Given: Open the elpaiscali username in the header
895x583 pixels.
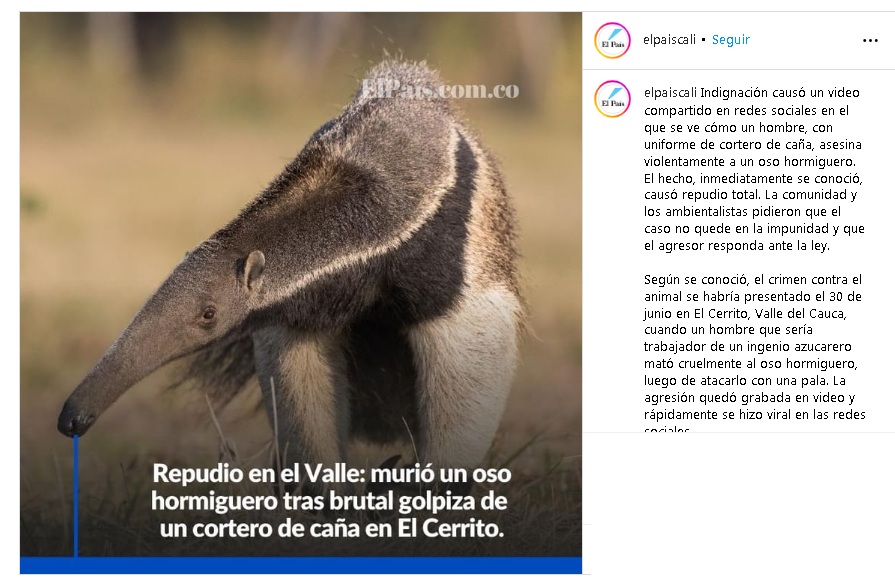Looking at the screenshot, I should 669,39.
